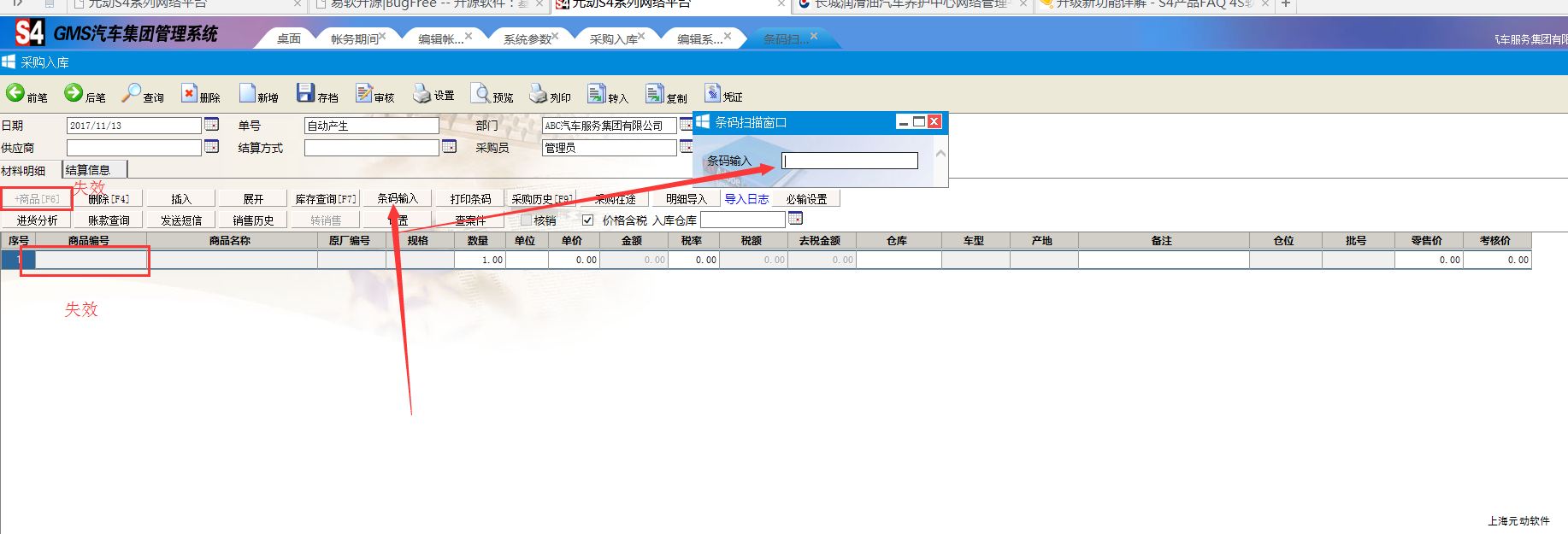The height and width of the screenshot is (534, 1568).
Task: Toggle the 价格含税 checkbox
Action: pyautogui.click(x=587, y=220)
